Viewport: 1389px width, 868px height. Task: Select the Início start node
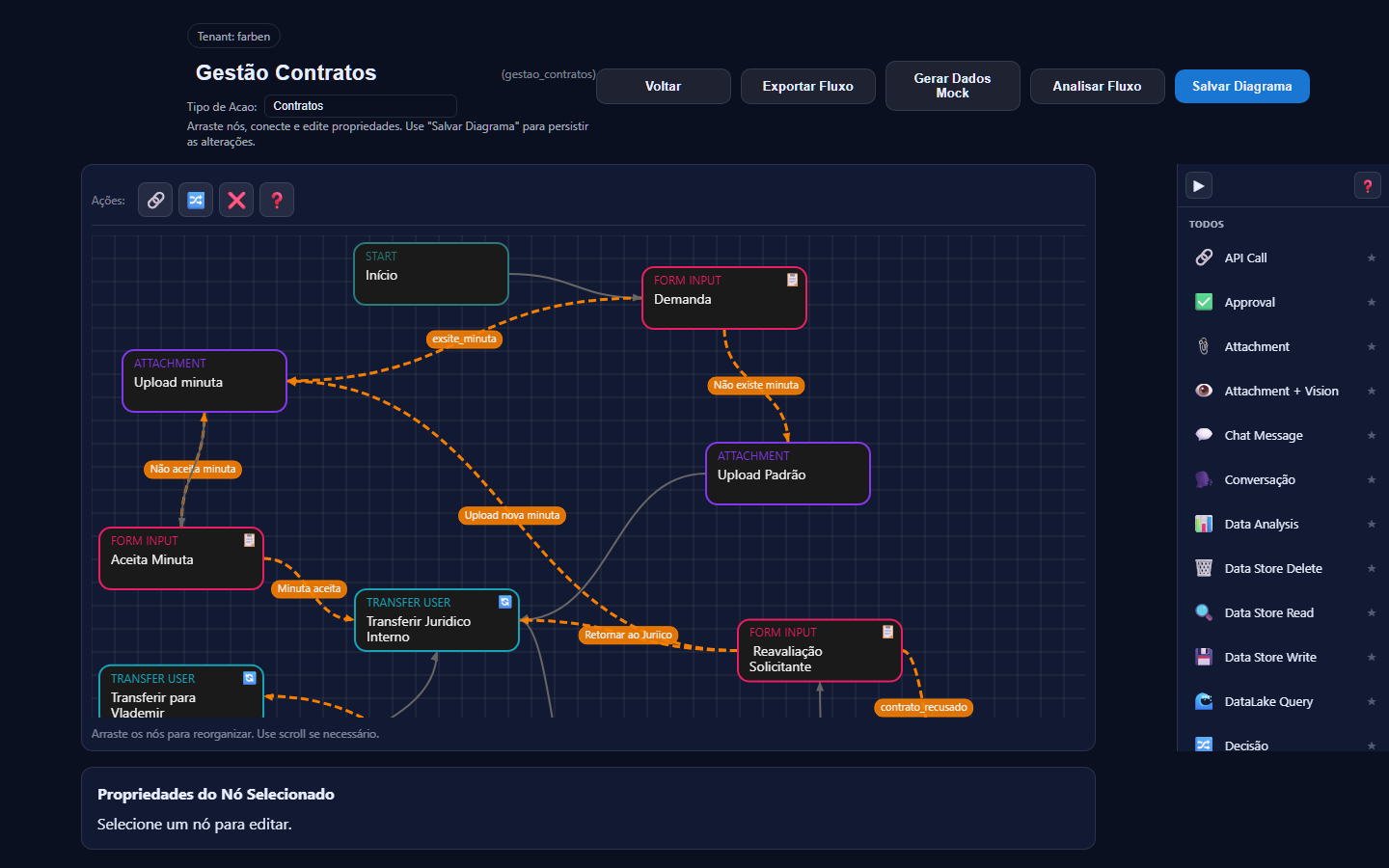click(x=431, y=274)
